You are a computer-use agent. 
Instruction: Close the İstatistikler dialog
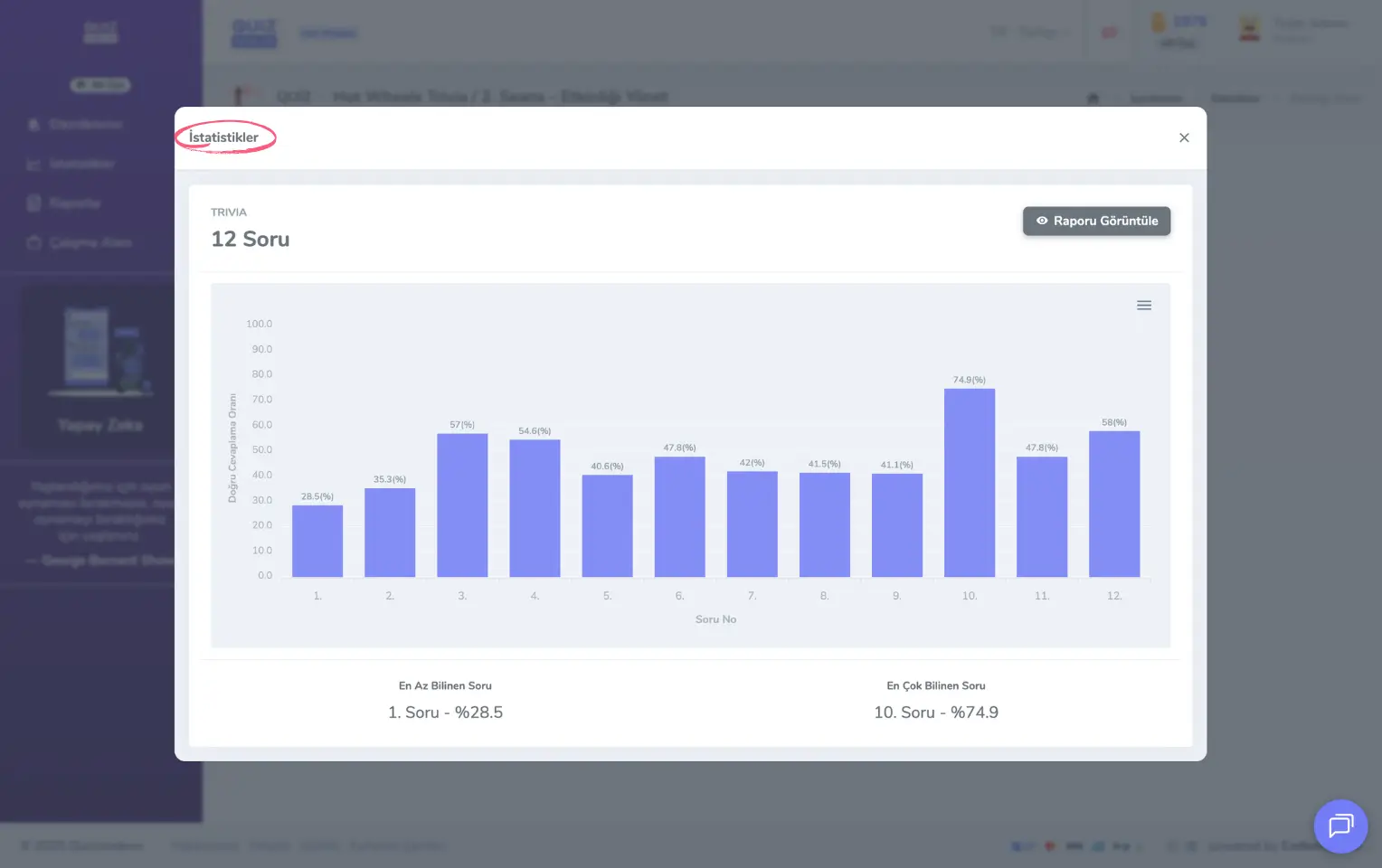coord(1183,137)
